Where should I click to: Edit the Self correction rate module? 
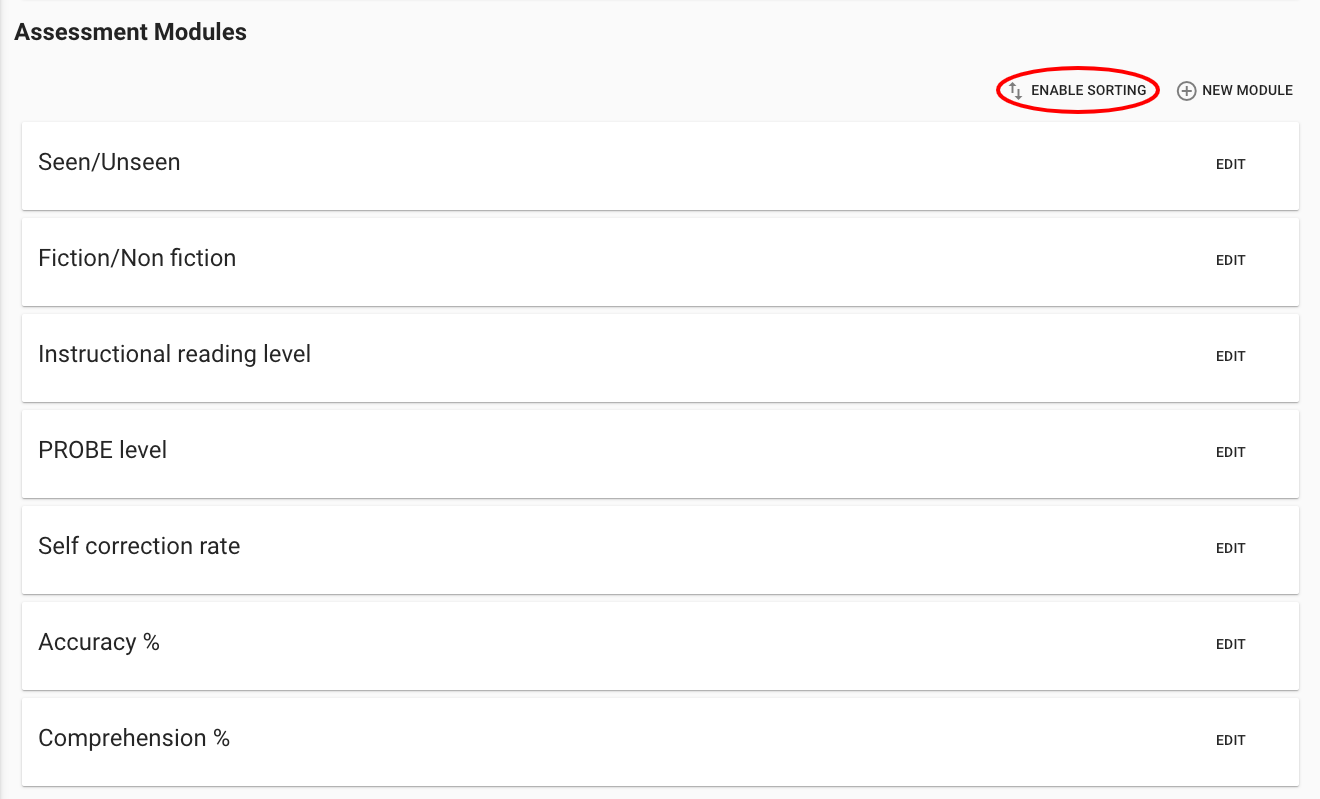point(1230,549)
